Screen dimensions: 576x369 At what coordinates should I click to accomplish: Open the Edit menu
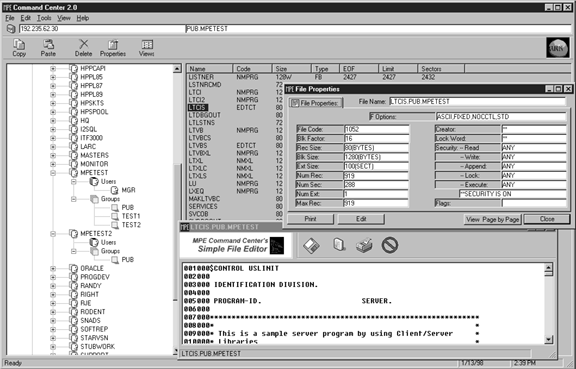click(25, 18)
